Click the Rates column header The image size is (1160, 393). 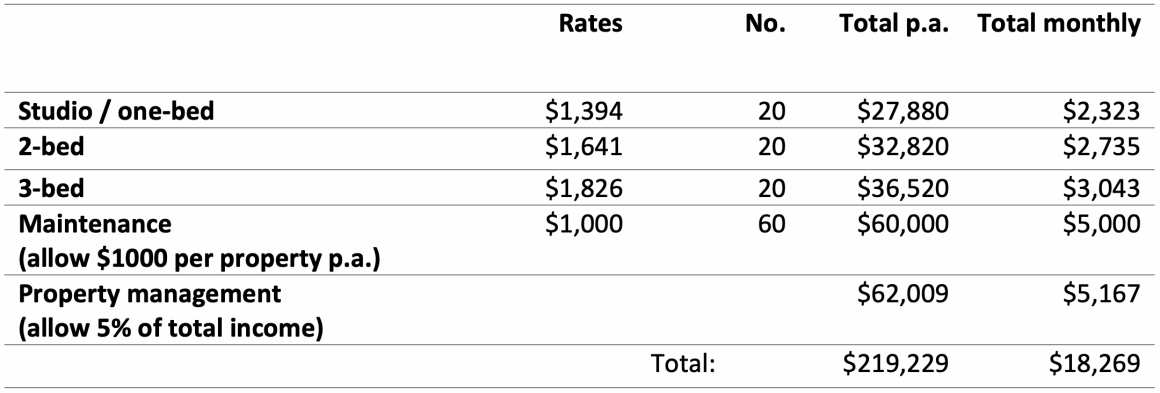click(x=590, y=24)
